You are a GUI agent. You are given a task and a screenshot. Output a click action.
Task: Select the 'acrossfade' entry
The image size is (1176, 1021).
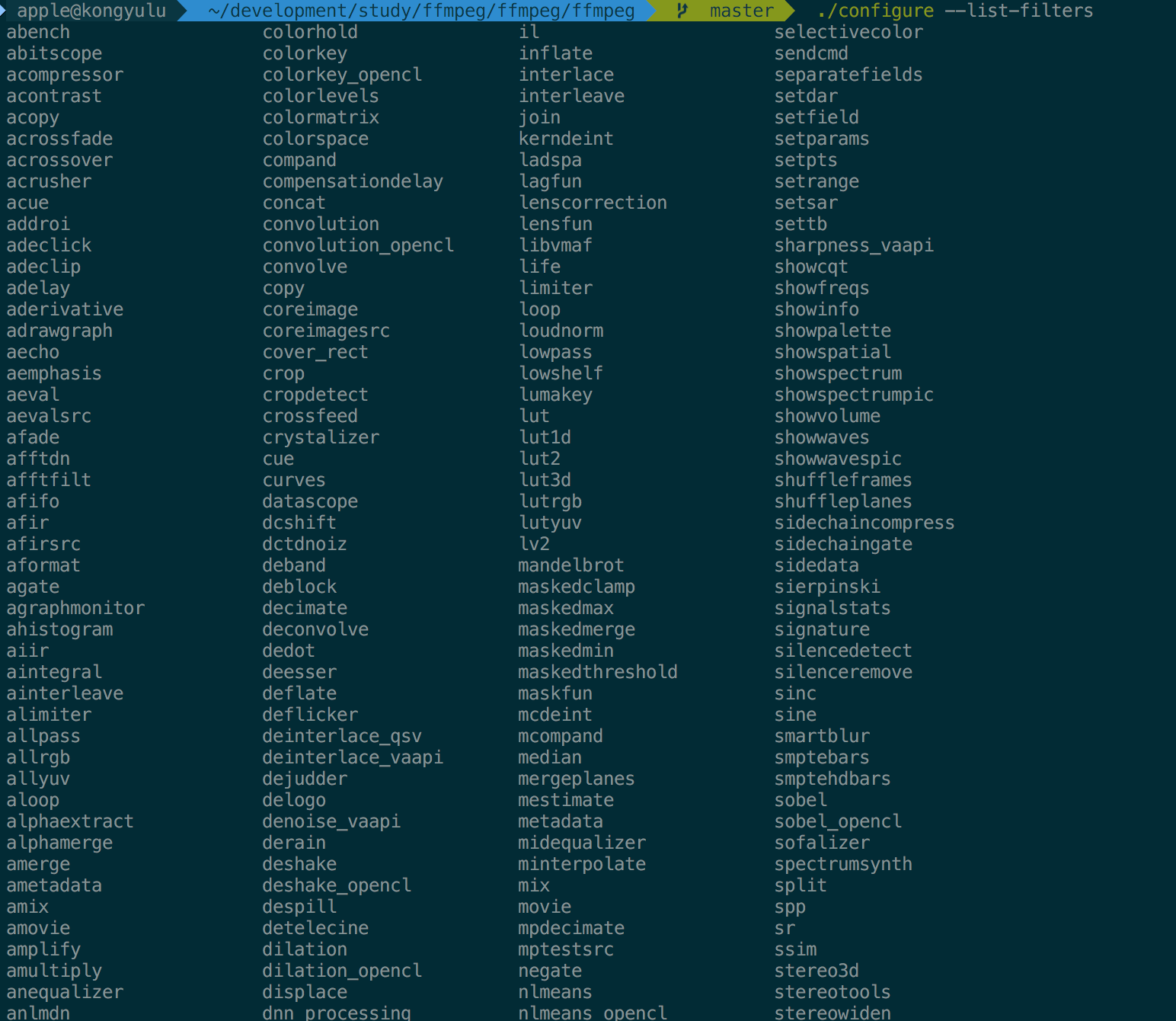coord(59,139)
